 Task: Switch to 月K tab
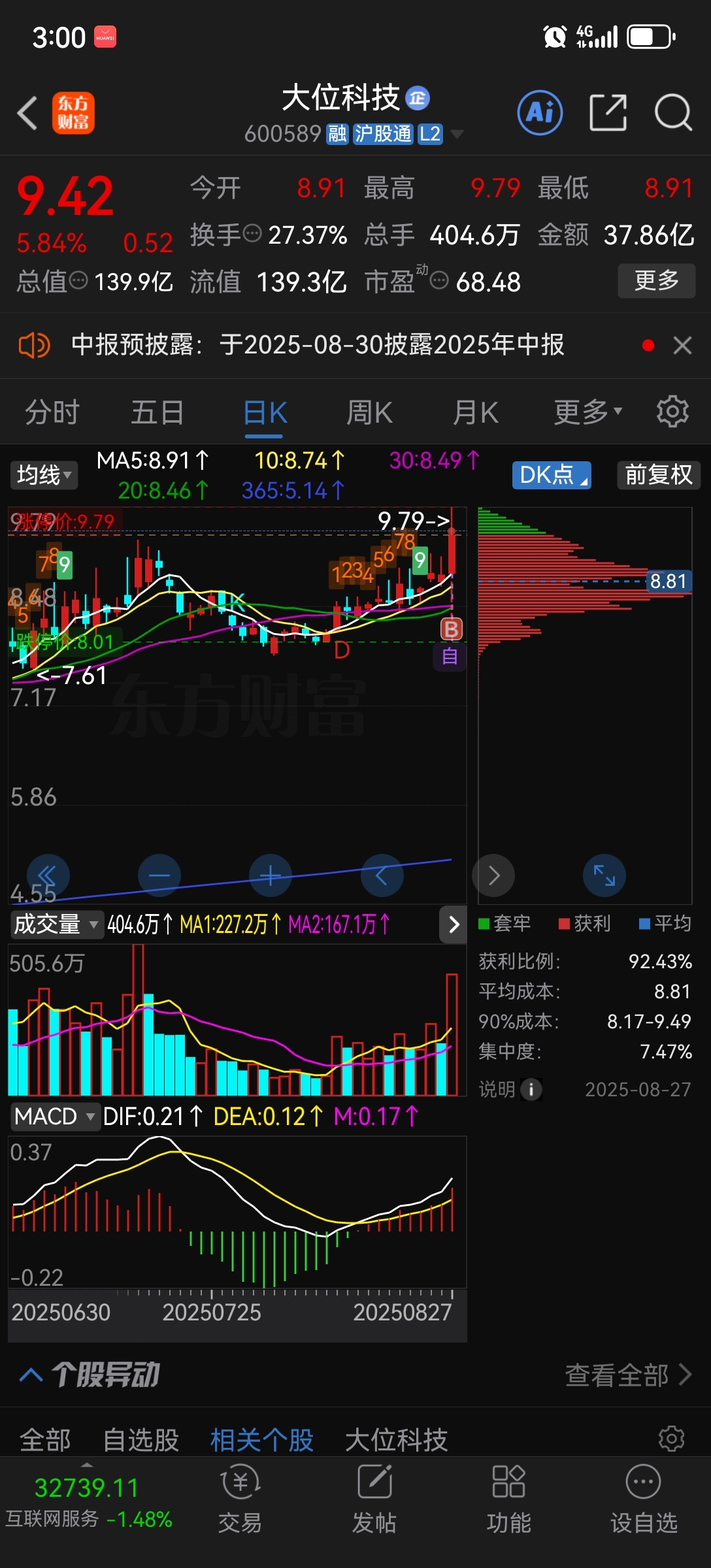476,412
